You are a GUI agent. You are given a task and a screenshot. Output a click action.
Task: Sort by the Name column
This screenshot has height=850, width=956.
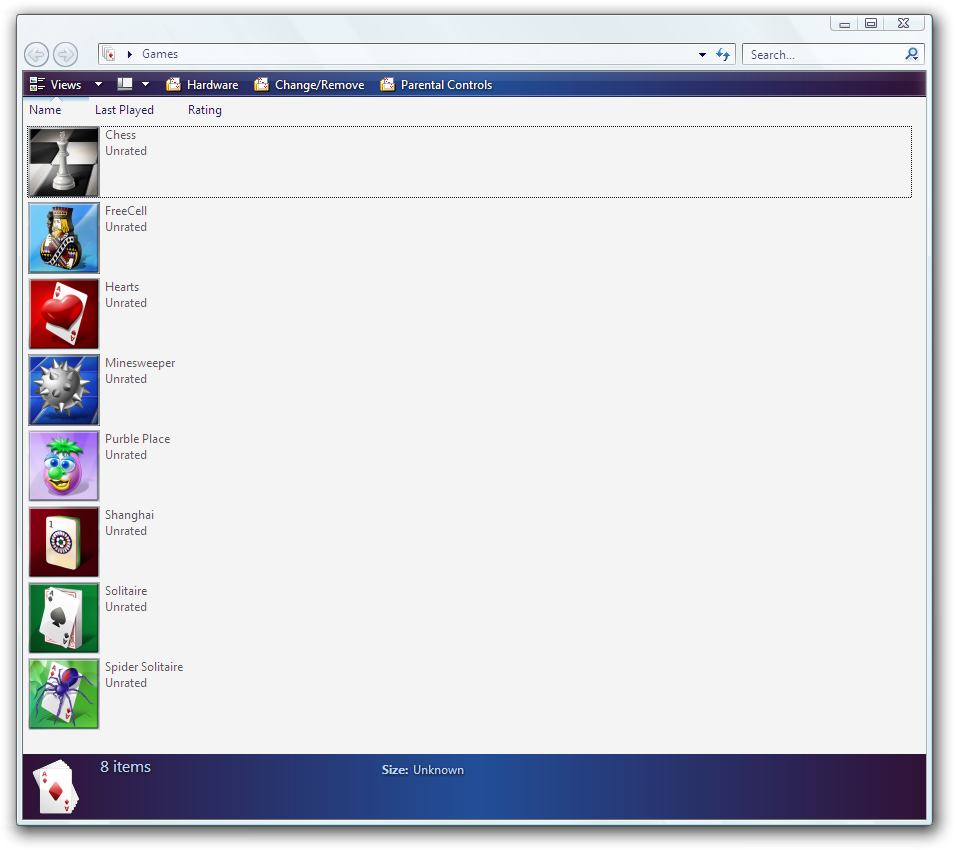[45, 110]
